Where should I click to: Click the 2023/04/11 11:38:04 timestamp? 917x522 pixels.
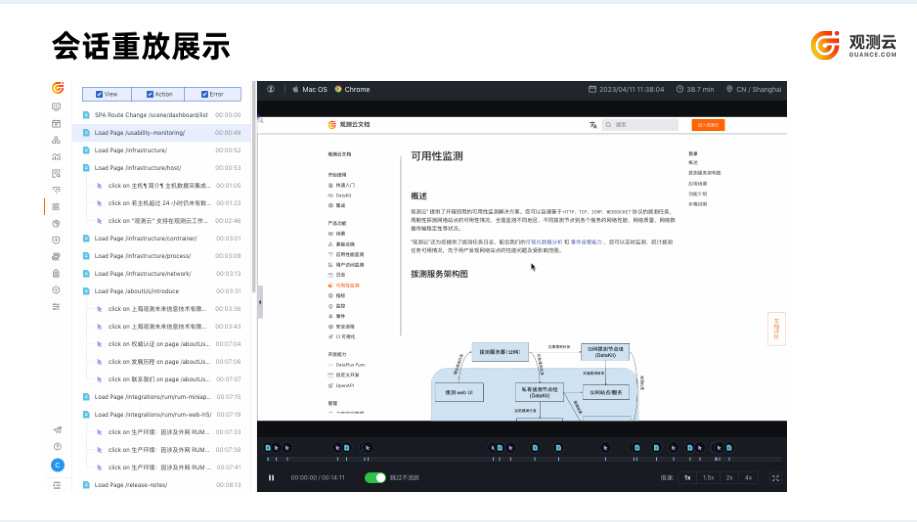coord(632,89)
